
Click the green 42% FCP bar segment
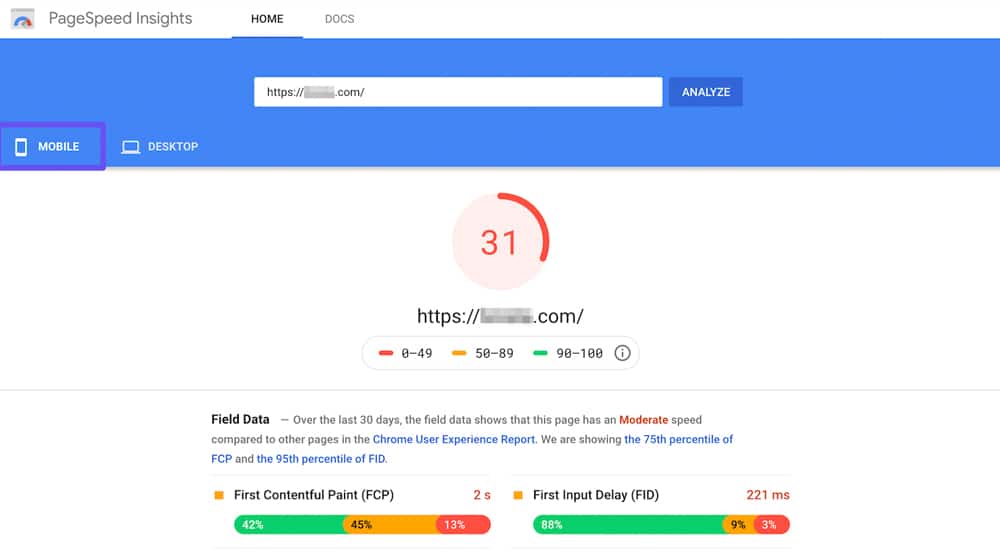(288, 525)
